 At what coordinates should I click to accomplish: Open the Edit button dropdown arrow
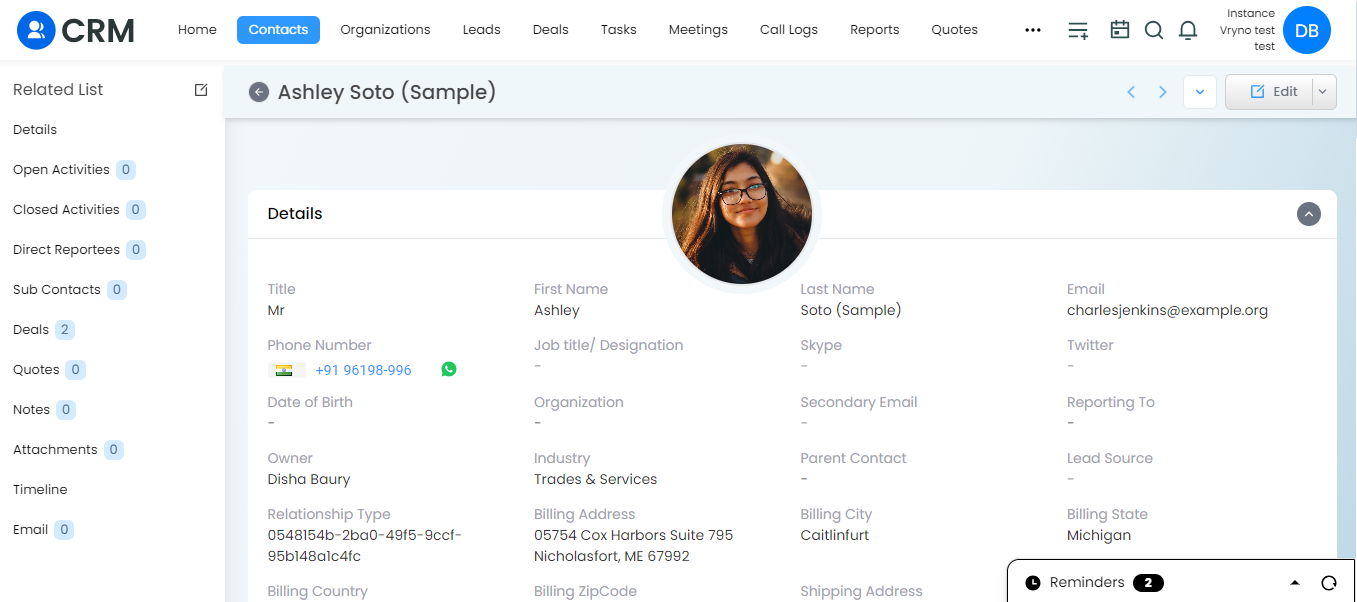tap(1323, 92)
